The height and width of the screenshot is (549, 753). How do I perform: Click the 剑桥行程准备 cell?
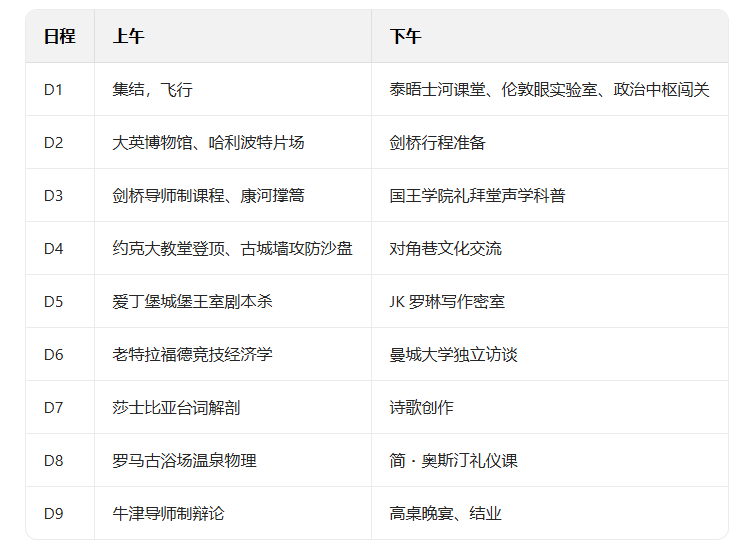(x=437, y=143)
